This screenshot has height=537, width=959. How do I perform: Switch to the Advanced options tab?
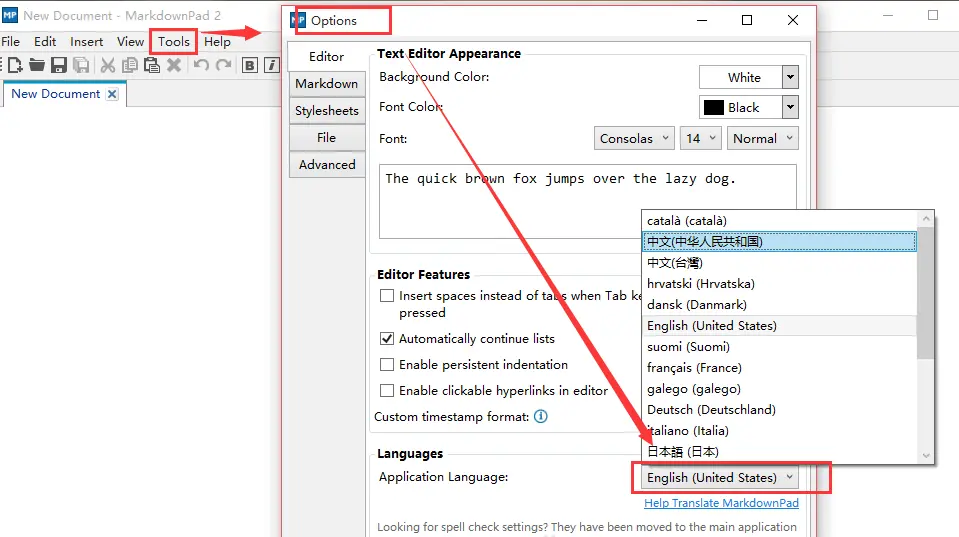(327, 165)
